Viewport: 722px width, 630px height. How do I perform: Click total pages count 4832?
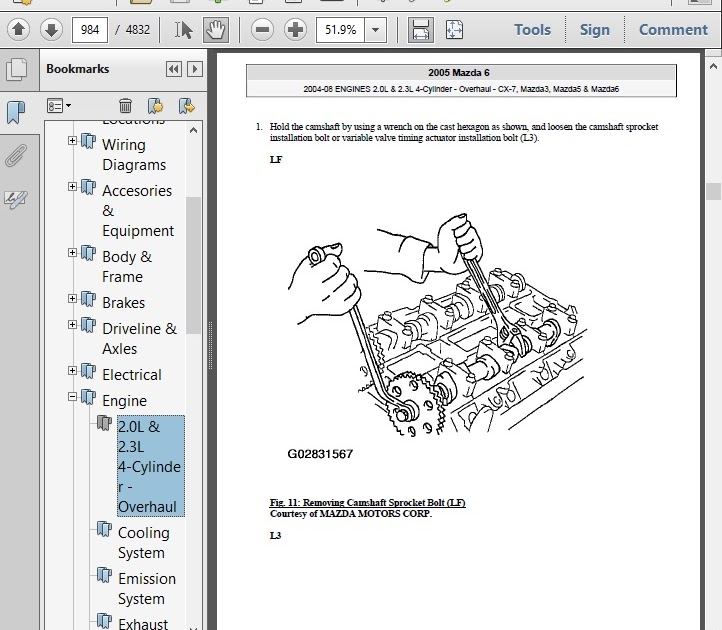click(x=138, y=30)
